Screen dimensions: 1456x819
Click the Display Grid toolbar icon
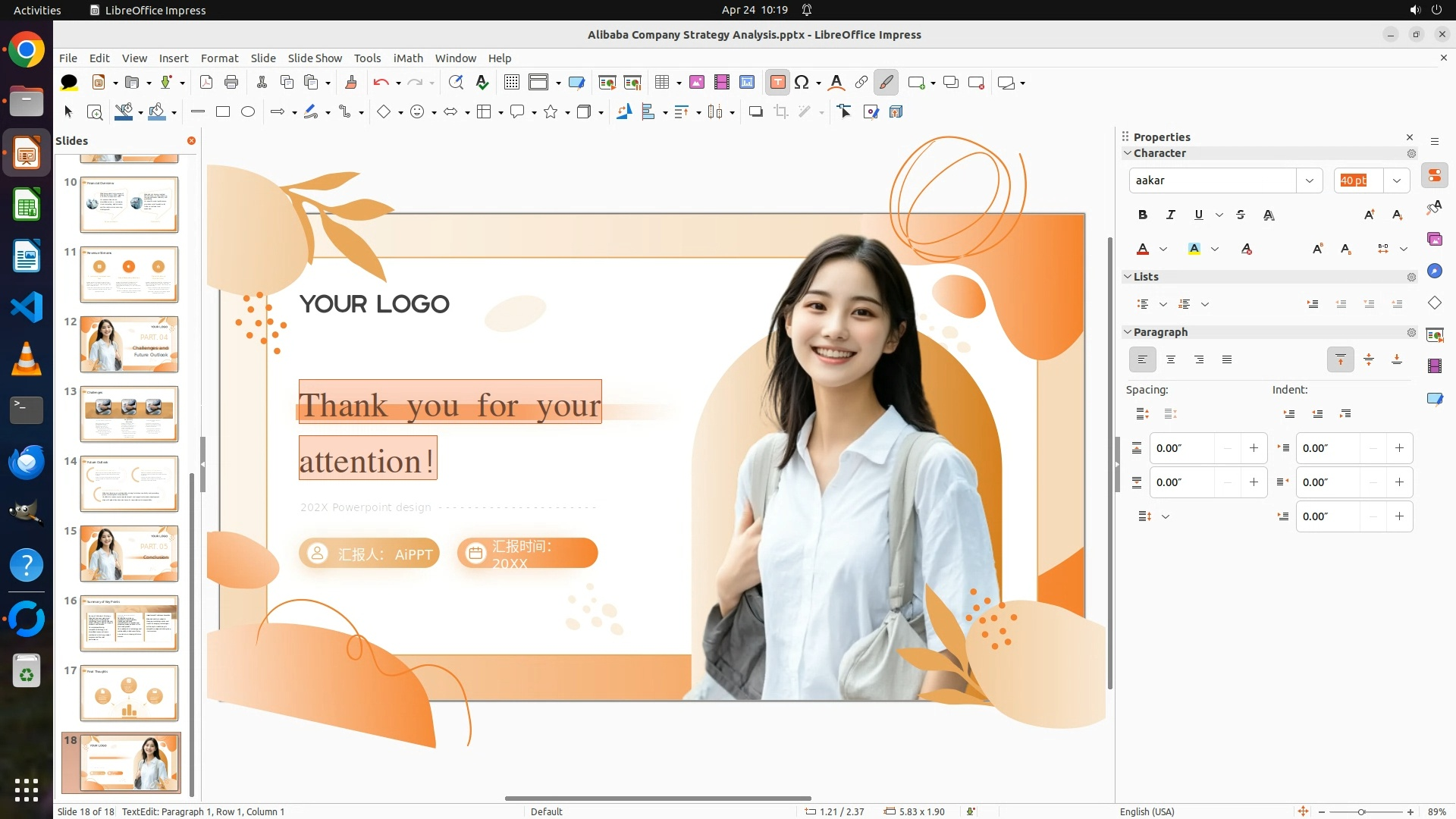coord(512,83)
